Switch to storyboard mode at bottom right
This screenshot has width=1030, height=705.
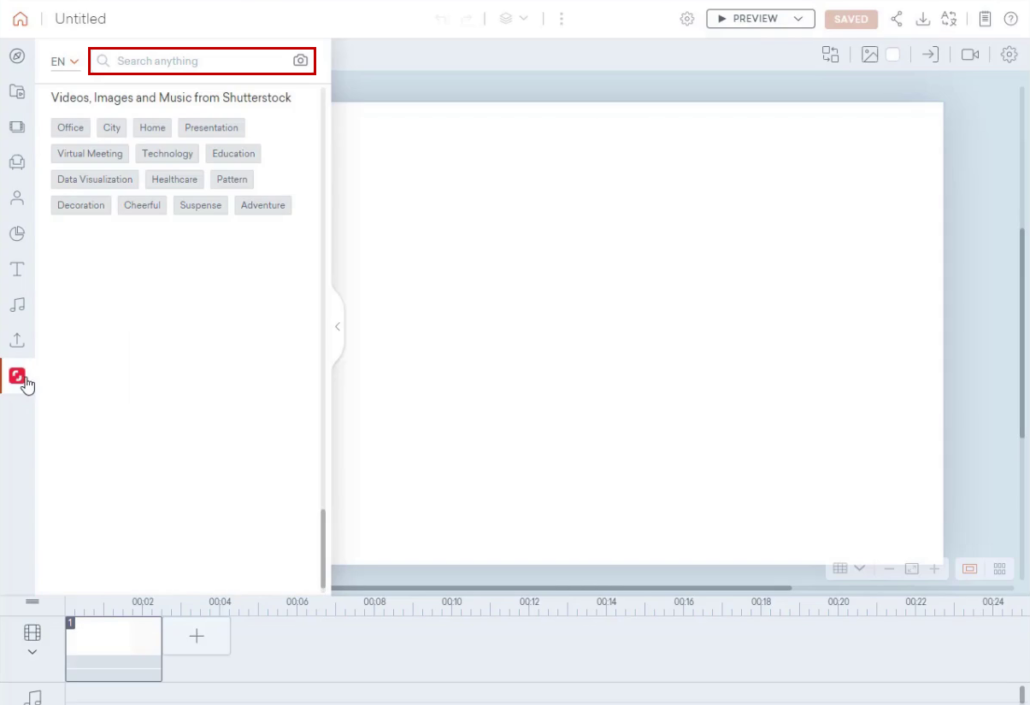coord(998,568)
